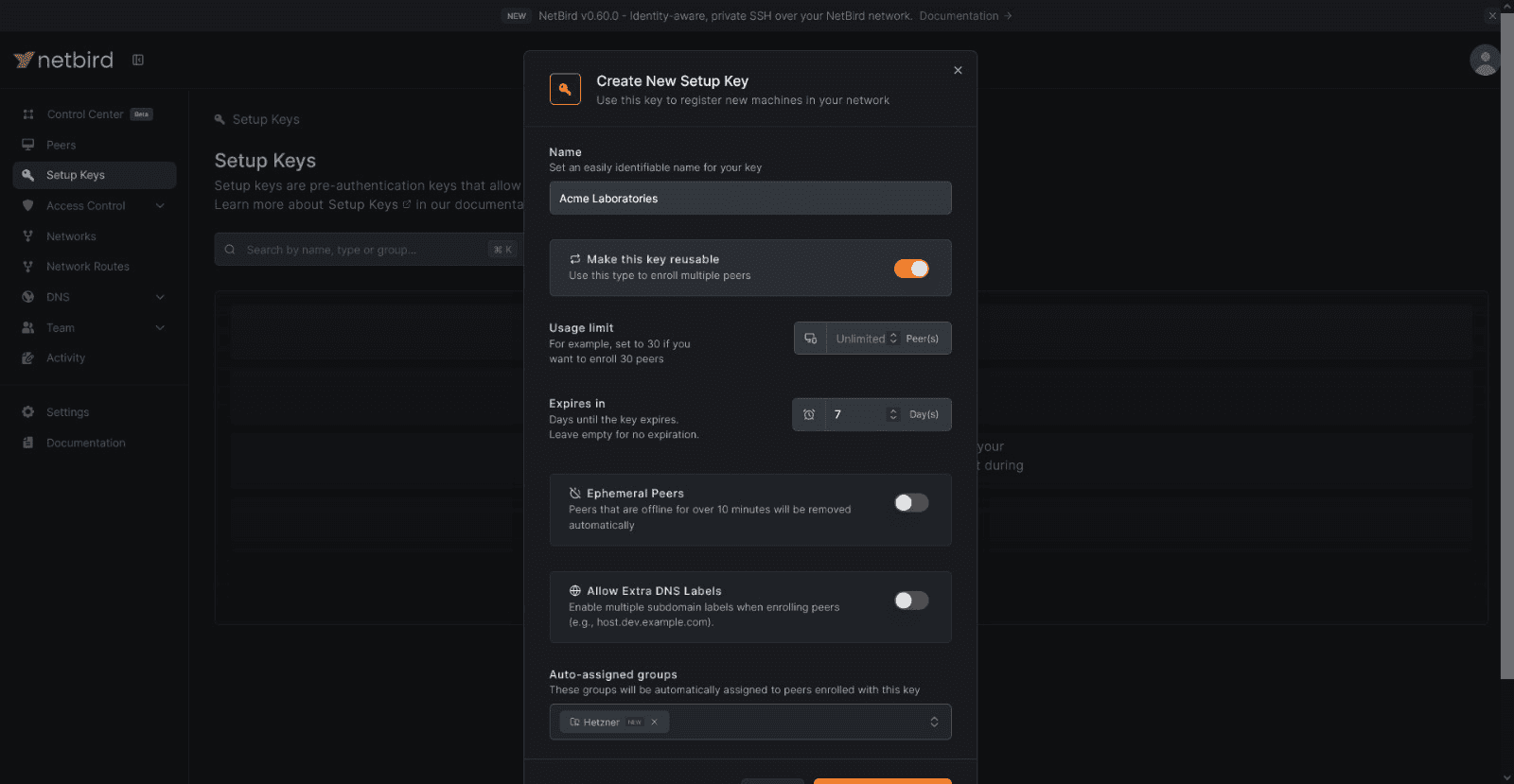The image size is (1514, 784).
Task: Click the Control Center grid icon
Action: (x=28, y=114)
